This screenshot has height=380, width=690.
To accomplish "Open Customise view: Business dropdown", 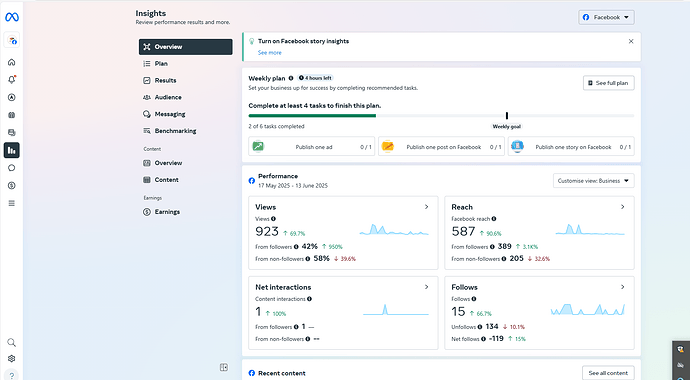I will point(594,181).
